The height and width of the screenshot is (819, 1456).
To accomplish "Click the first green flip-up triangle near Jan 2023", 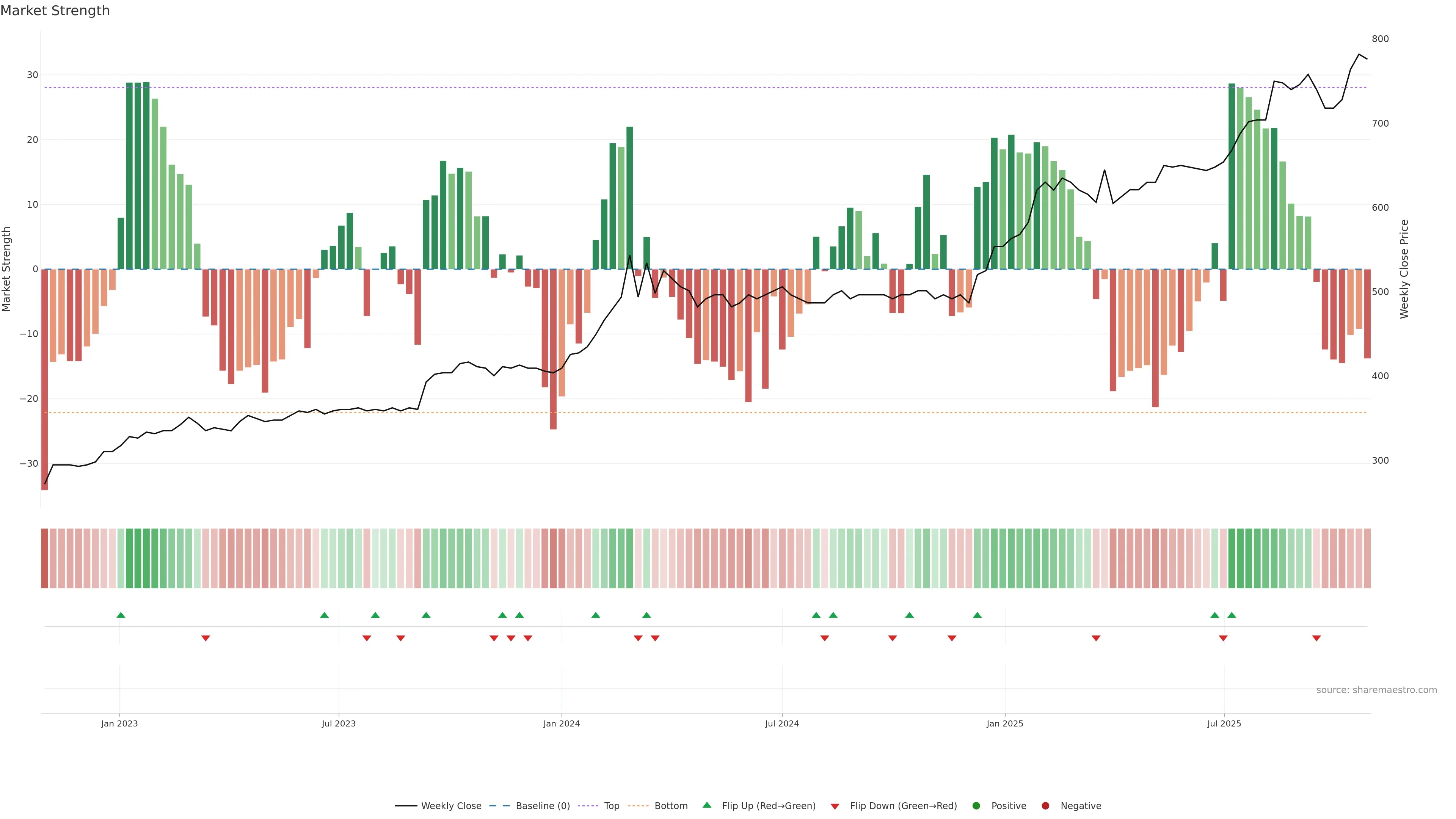I will pyautogui.click(x=121, y=615).
